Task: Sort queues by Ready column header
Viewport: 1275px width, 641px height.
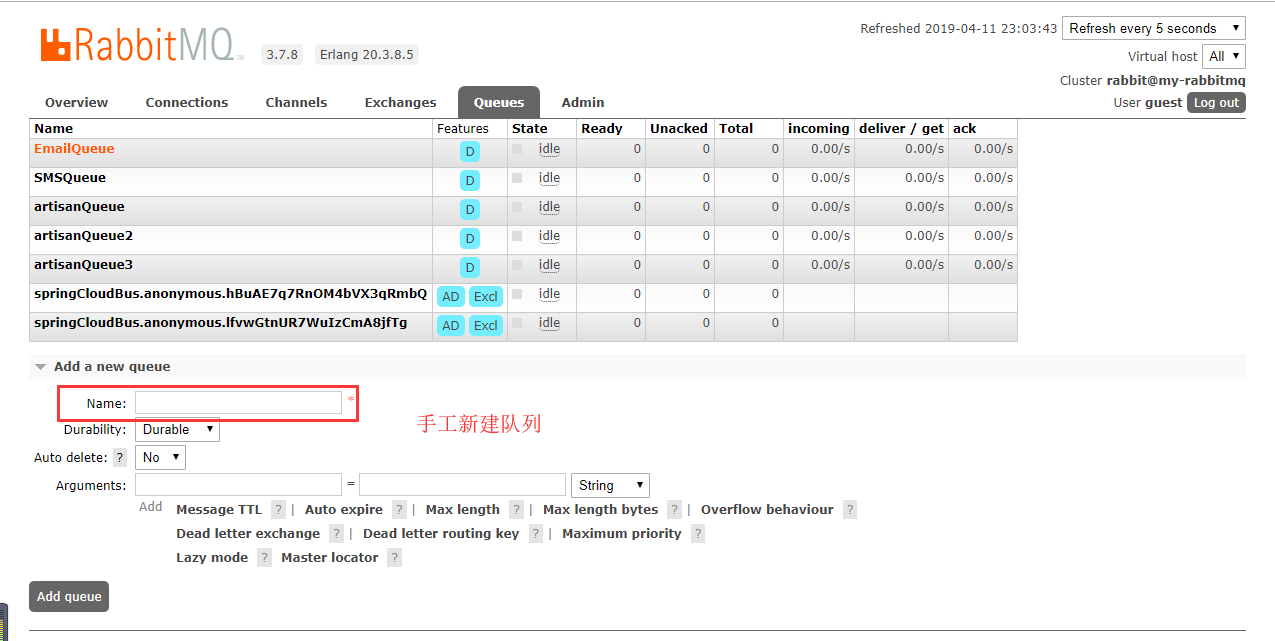Action: tap(602, 129)
